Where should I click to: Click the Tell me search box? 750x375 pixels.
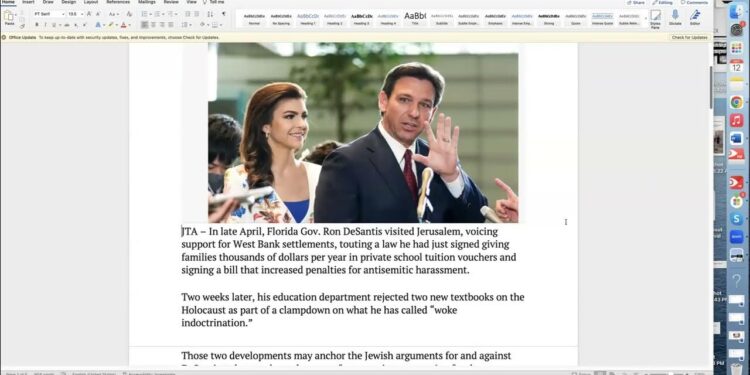213,2
